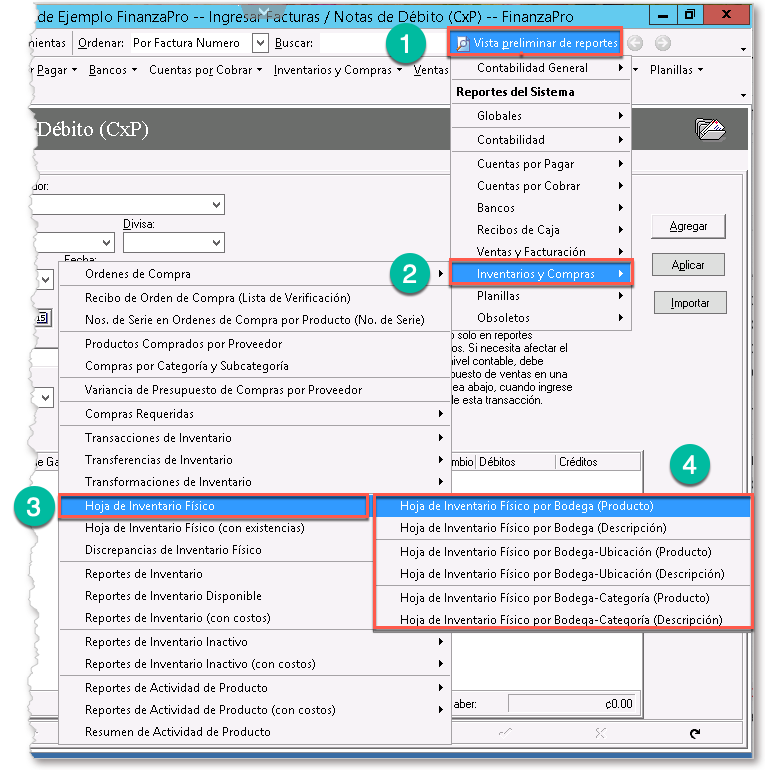
Task: Open the Planillas menu bar item
Action: click(676, 70)
